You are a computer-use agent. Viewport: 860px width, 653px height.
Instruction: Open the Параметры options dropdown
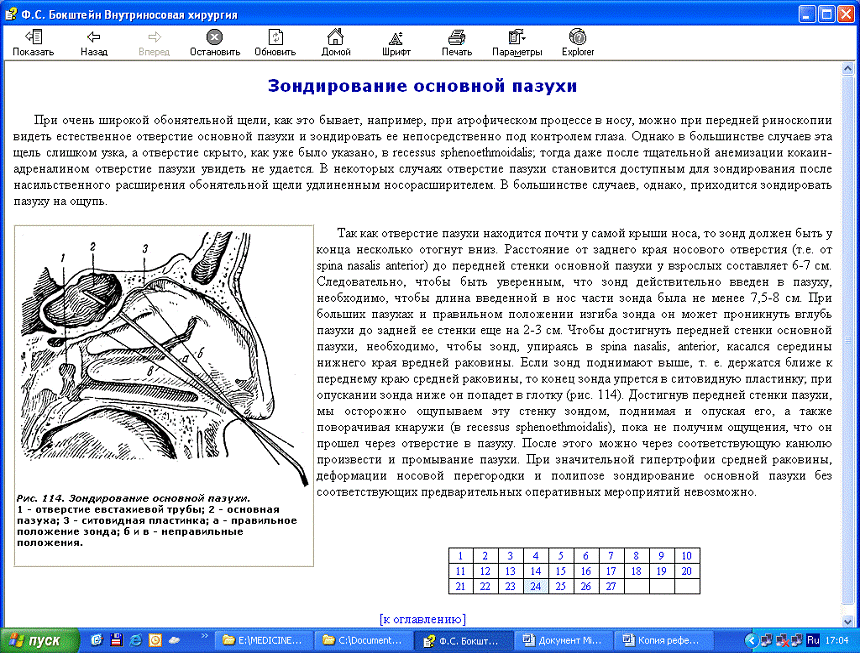coord(517,42)
